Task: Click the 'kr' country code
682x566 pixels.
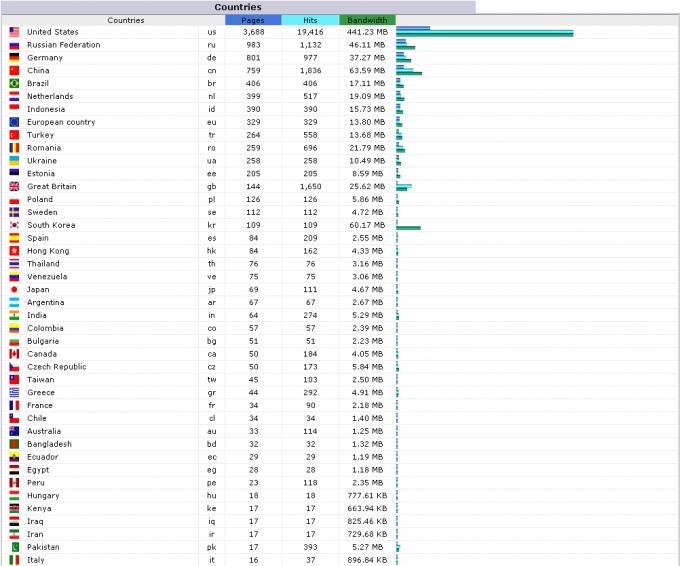Action: pyautogui.click(x=212, y=225)
